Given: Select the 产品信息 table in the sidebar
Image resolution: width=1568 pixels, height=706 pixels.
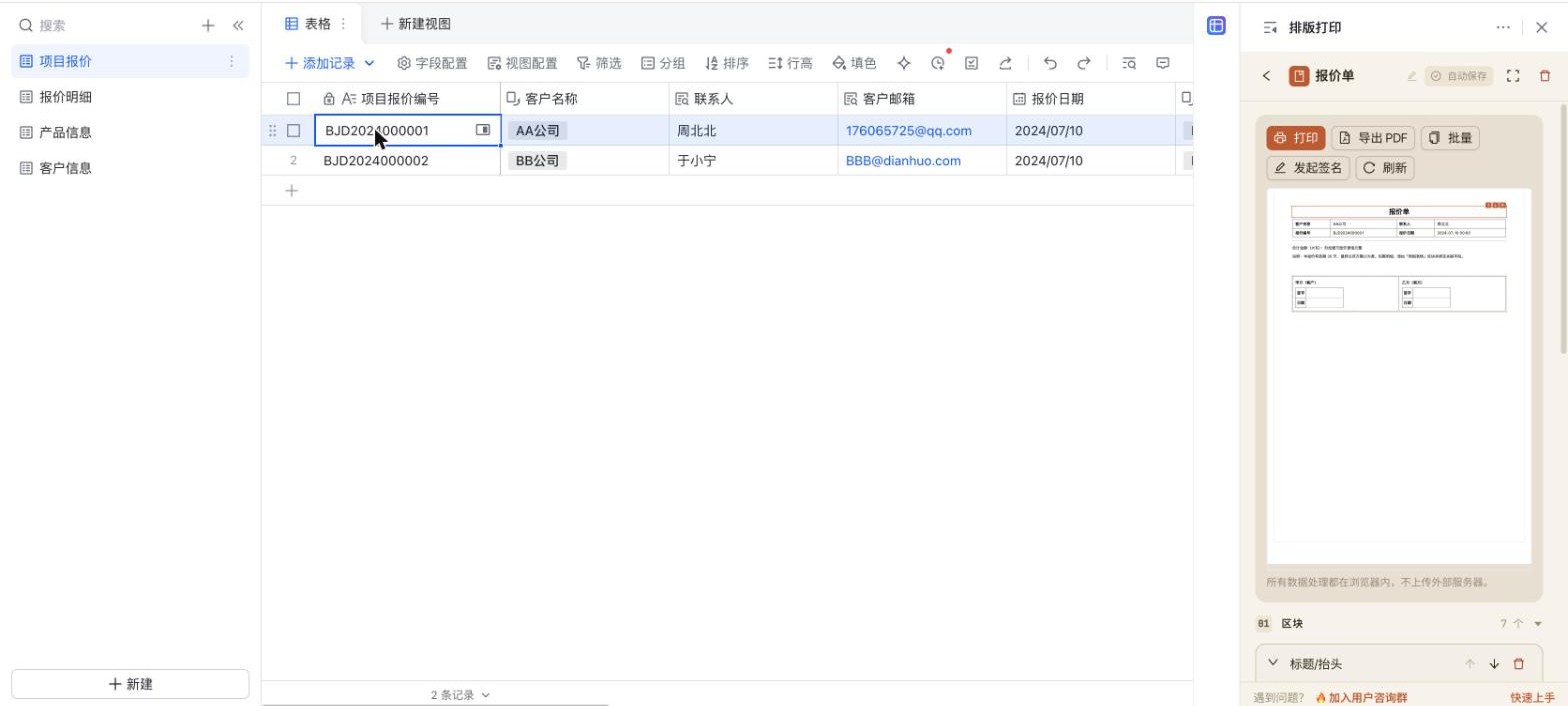Looking at the screenshot, I should coord(130,132).
